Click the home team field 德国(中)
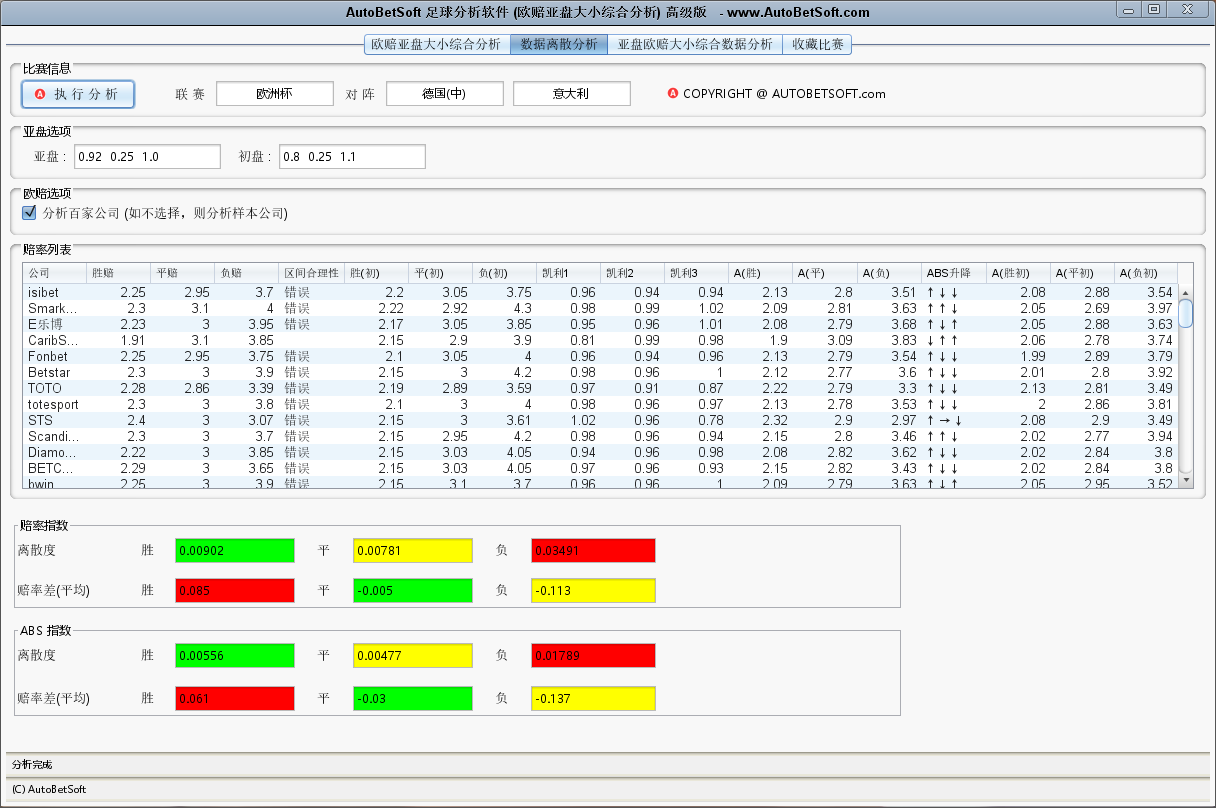Screen dimensions: 1216x808 444,94
